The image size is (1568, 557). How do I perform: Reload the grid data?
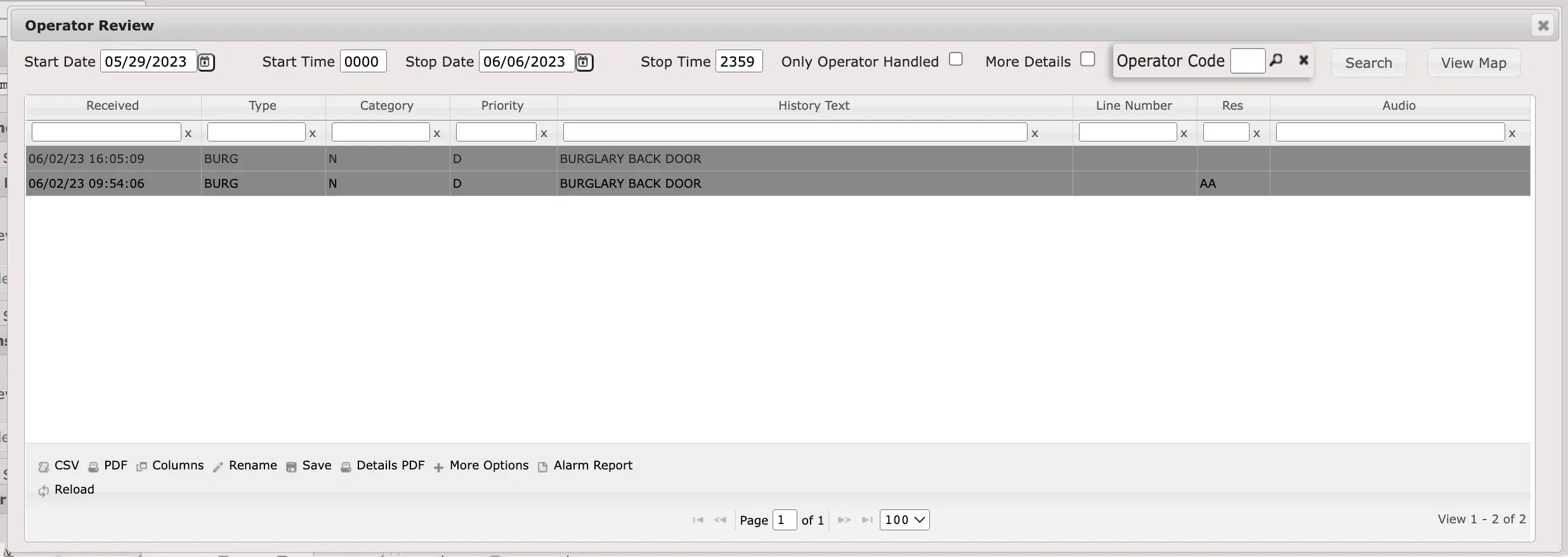point(67,490)
